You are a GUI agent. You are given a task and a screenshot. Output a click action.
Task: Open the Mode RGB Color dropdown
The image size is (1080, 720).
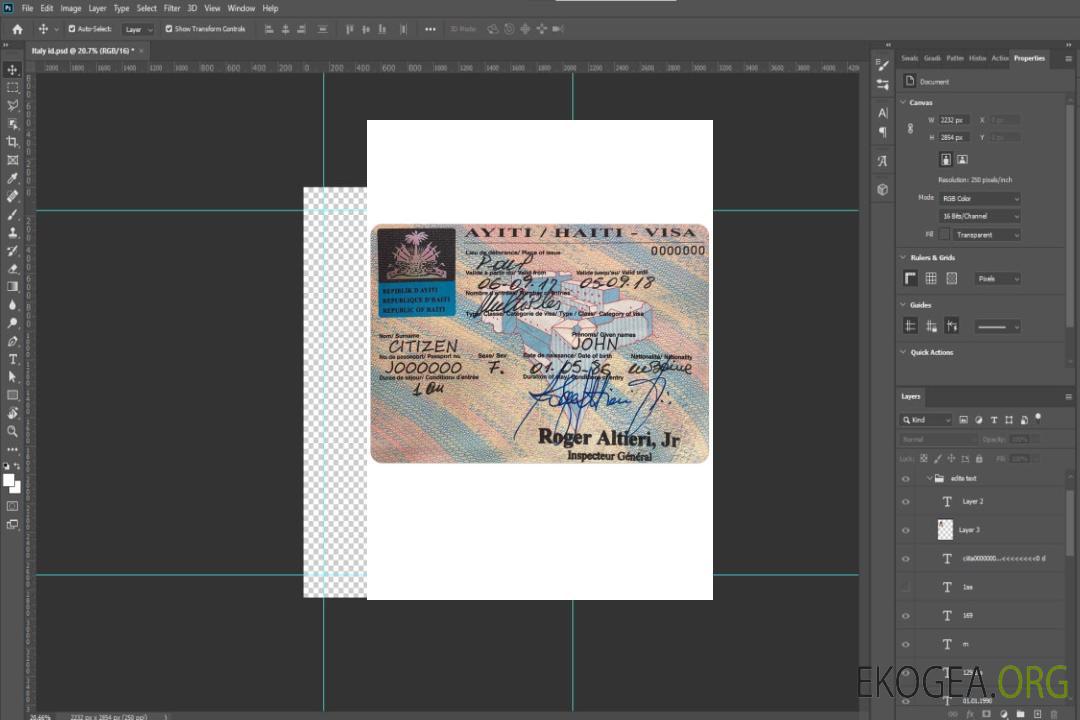tap(979, 198)
